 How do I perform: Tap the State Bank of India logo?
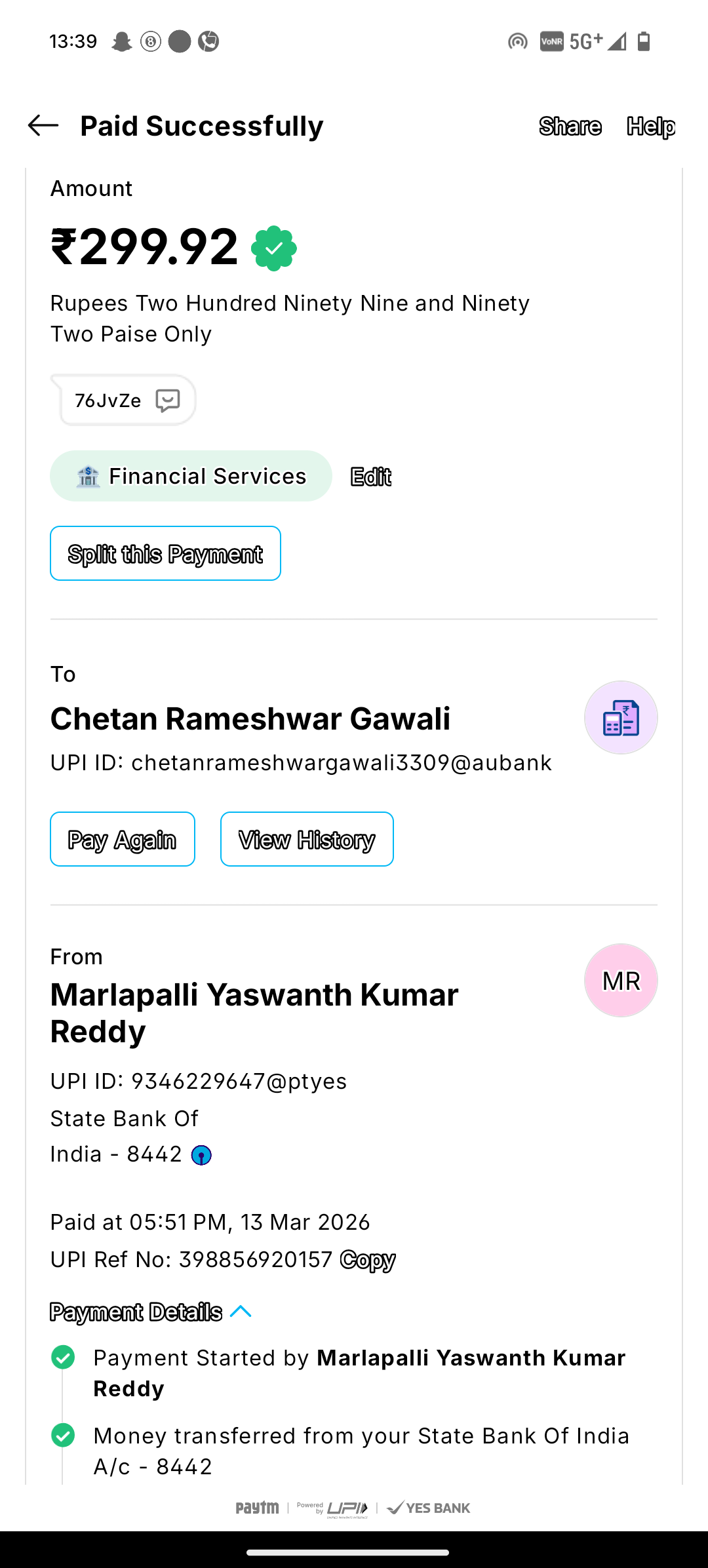click(x=201, y=1155)
